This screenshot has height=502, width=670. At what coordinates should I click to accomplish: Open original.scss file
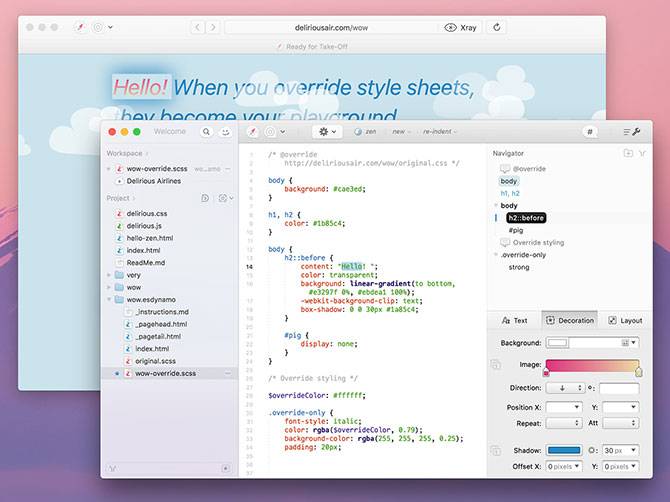[155, 361]
